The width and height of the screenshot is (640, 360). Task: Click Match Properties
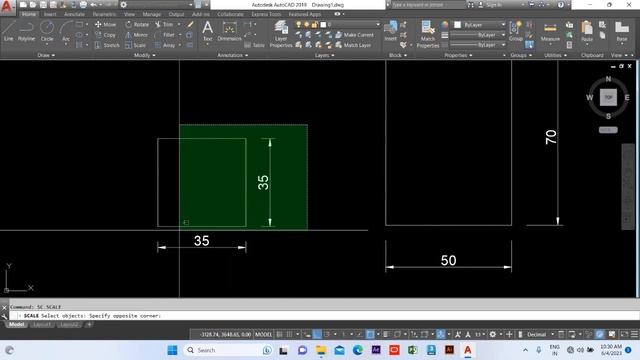427,34
